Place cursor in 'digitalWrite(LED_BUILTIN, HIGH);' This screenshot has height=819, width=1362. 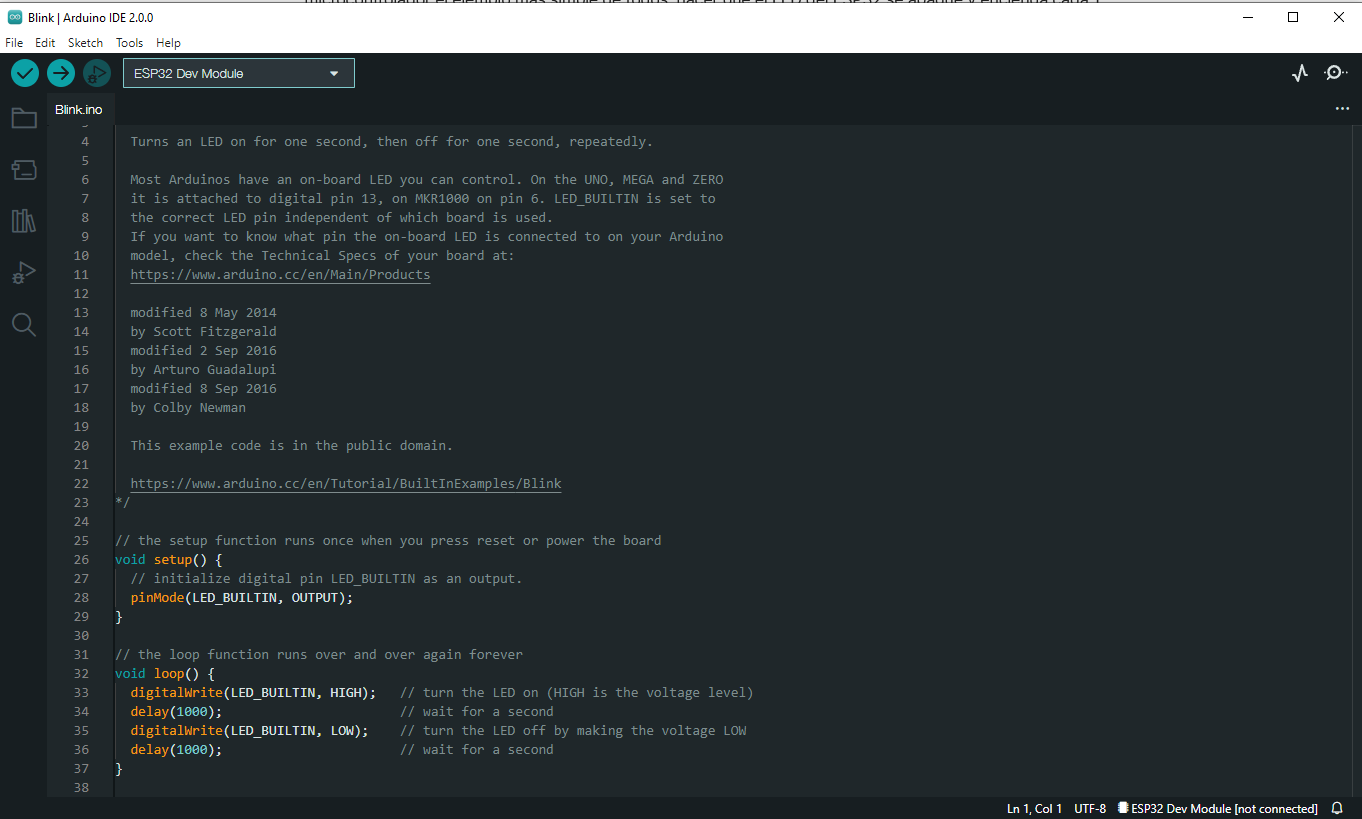coord(253,692)
